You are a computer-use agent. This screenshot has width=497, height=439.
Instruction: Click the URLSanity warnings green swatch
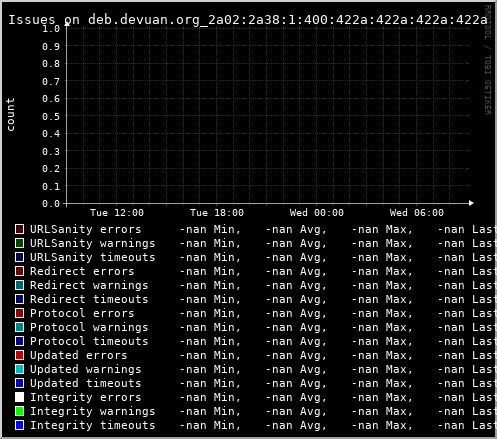(x=19, y=243)
